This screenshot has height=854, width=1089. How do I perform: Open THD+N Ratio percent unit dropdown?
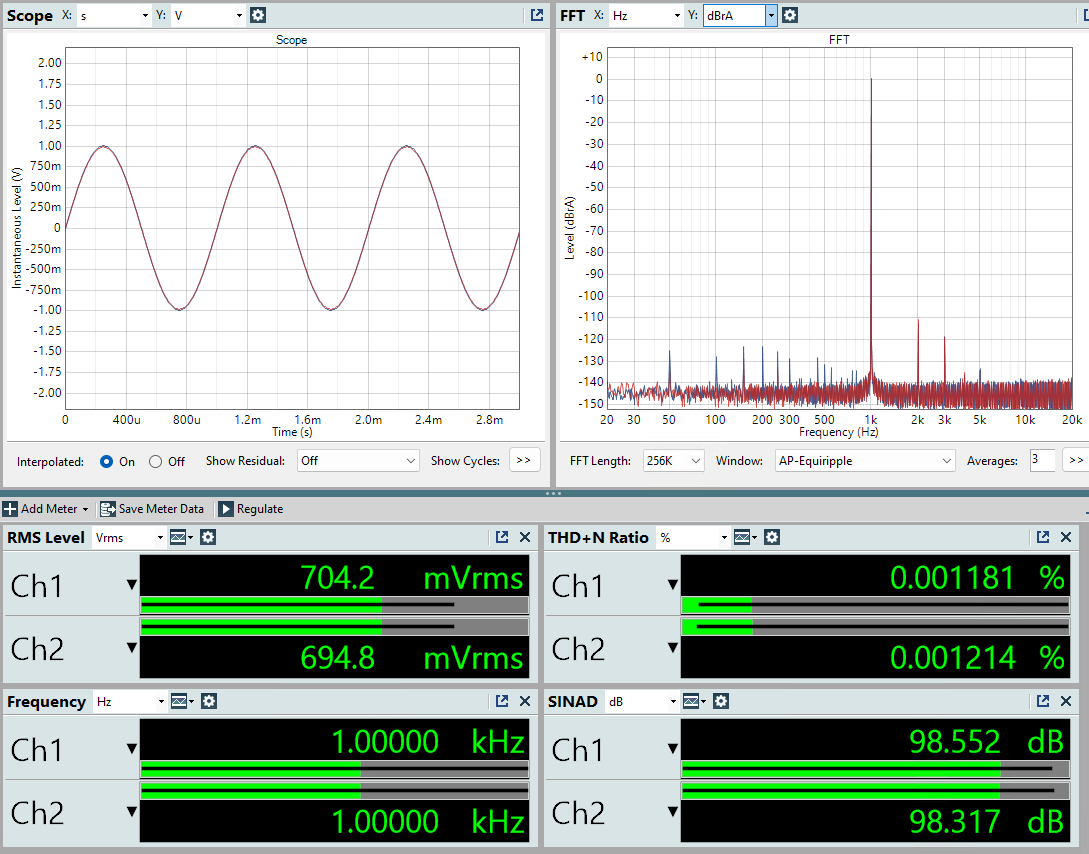(x=694, y=537)
